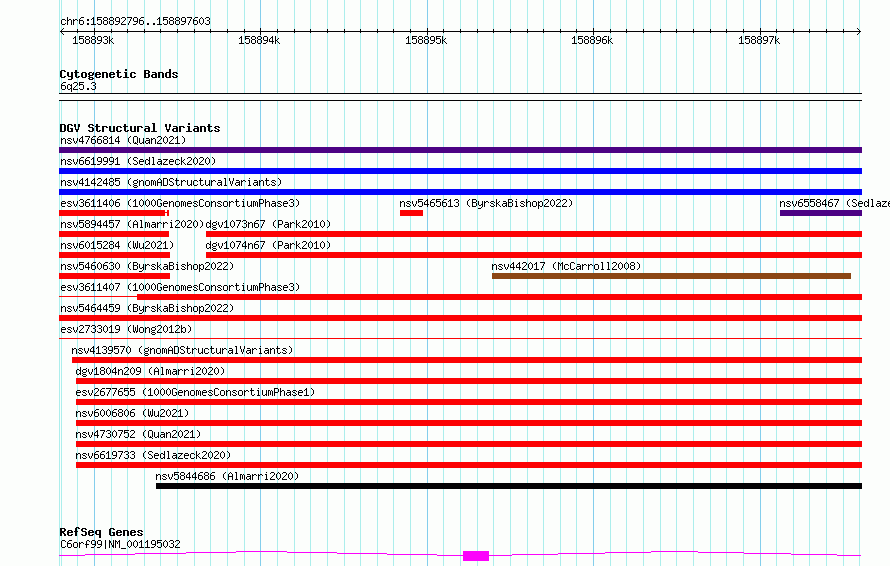The image size is (890, 566).
Task: Select nsv4139570 (gnomADStructuralVariants) label
Action: click(x=182, y=350)
